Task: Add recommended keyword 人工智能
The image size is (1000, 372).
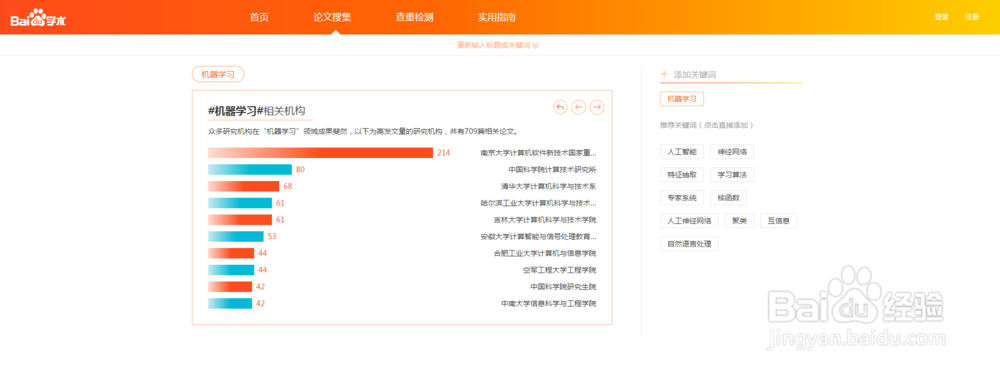Action: [682, 152]
